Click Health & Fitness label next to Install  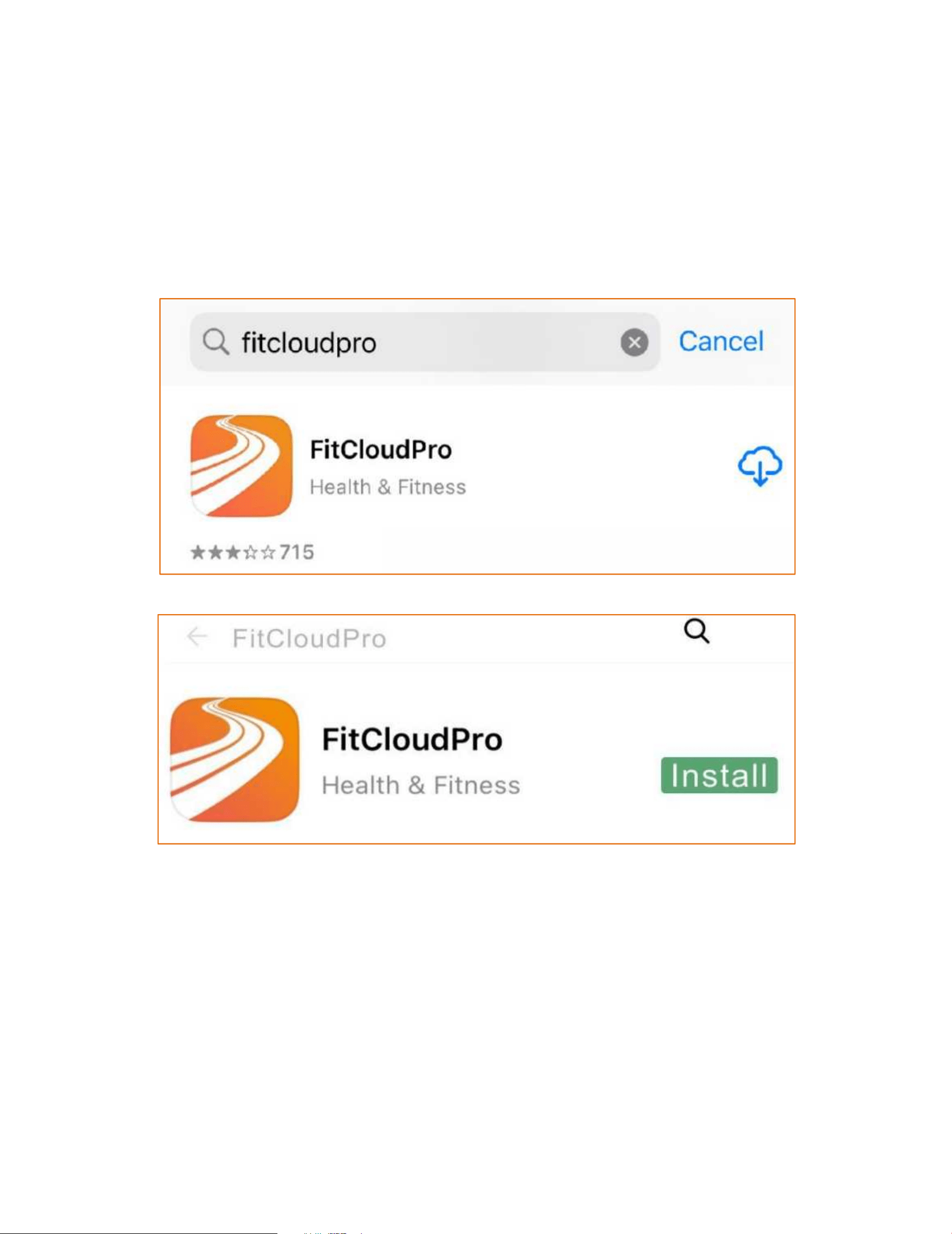(x=421, y=785)
